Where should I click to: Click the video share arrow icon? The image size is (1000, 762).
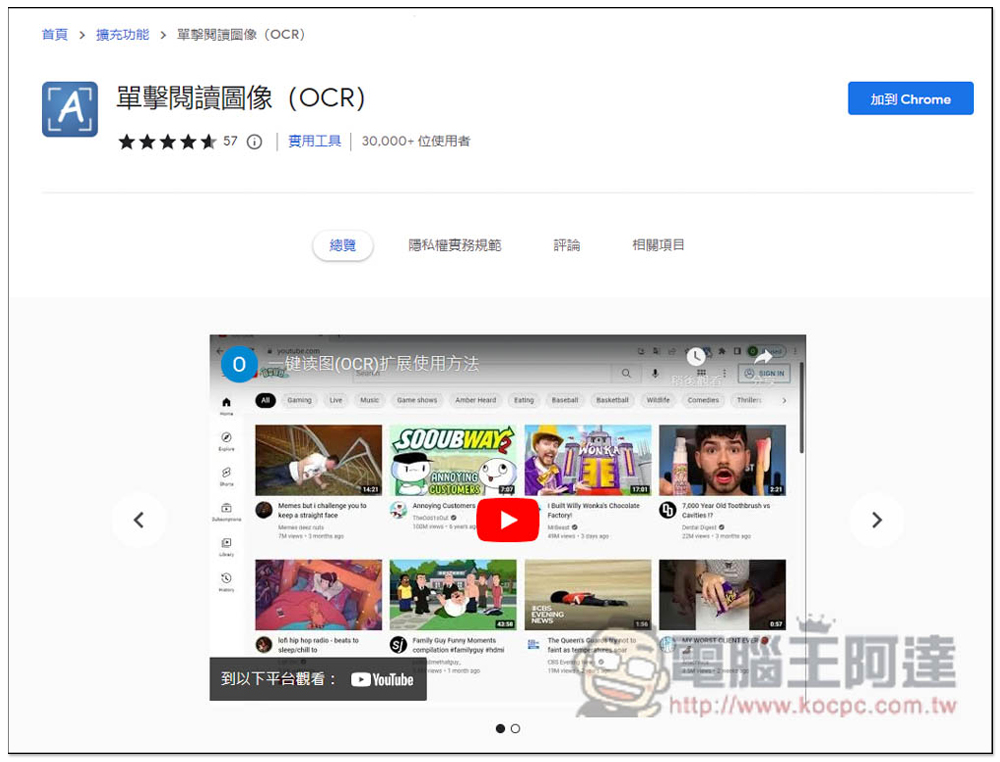[x=763, y=357]
